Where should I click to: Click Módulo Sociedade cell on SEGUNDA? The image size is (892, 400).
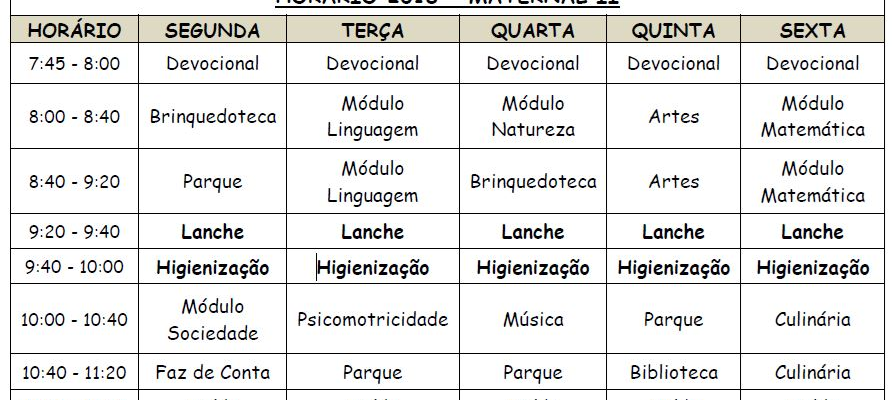tap(212, 319)
